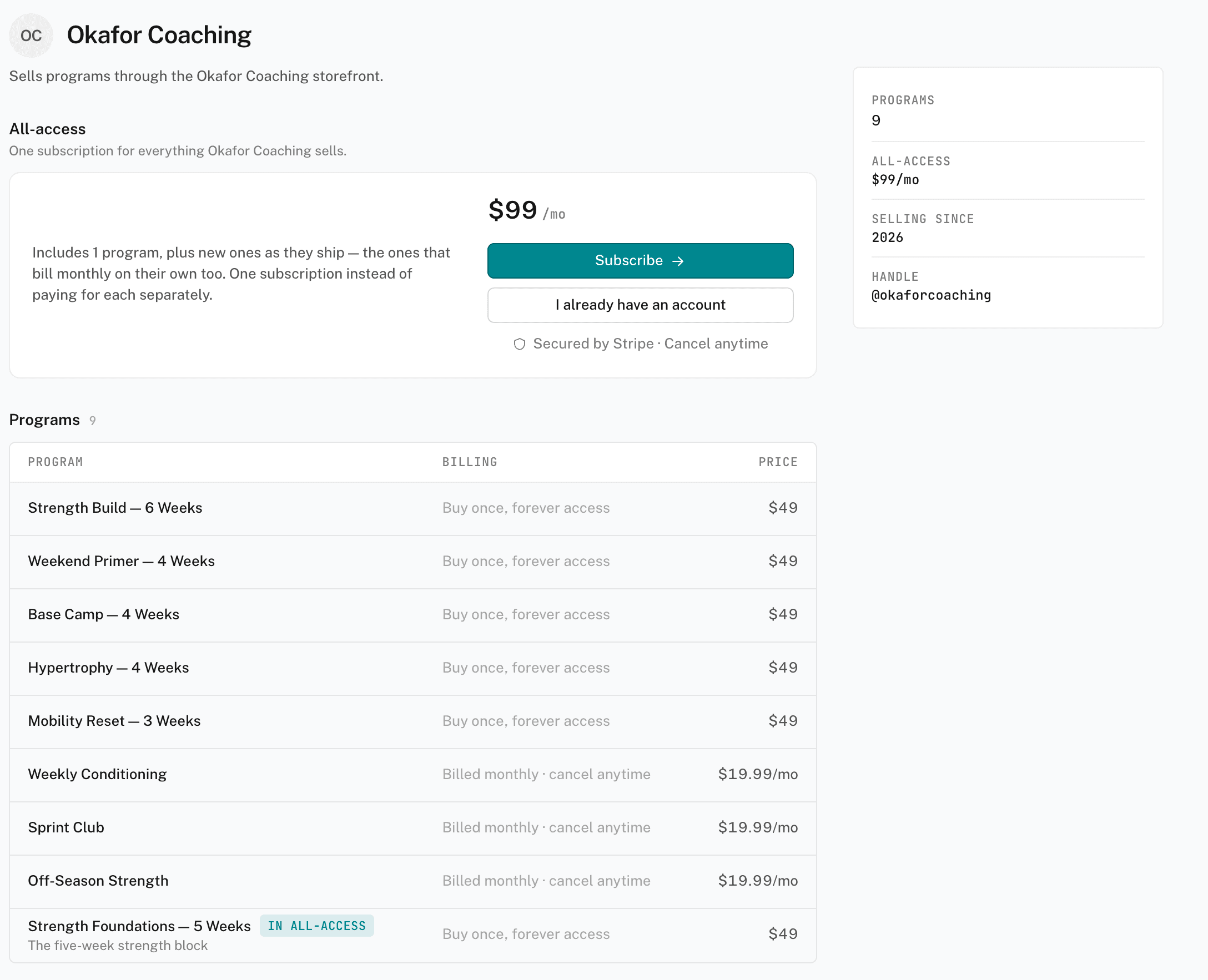Click the Okafor Coaching page title

[159, 35]
